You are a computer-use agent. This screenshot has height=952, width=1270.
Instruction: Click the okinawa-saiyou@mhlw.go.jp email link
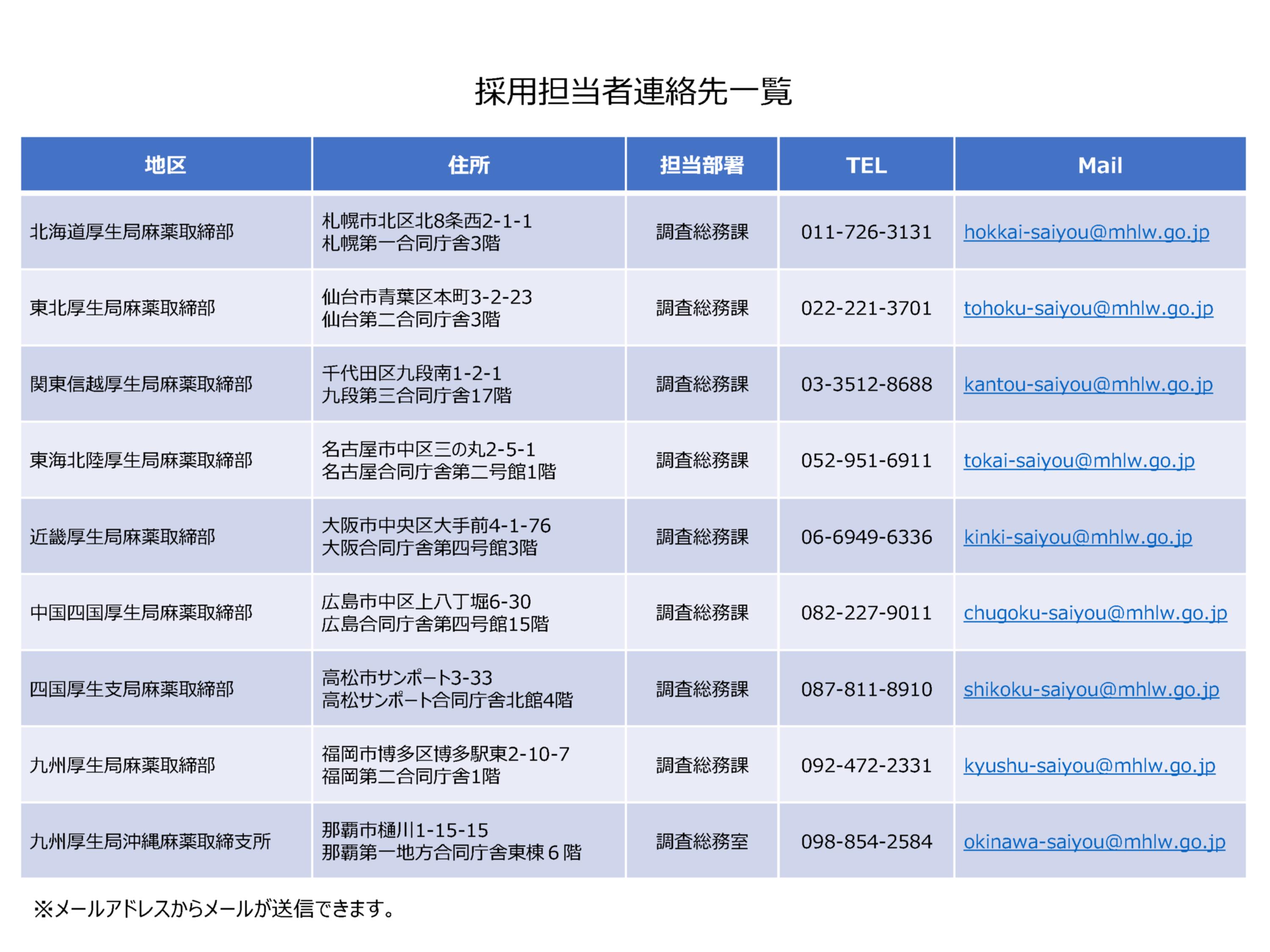(x=1094, y=842)
